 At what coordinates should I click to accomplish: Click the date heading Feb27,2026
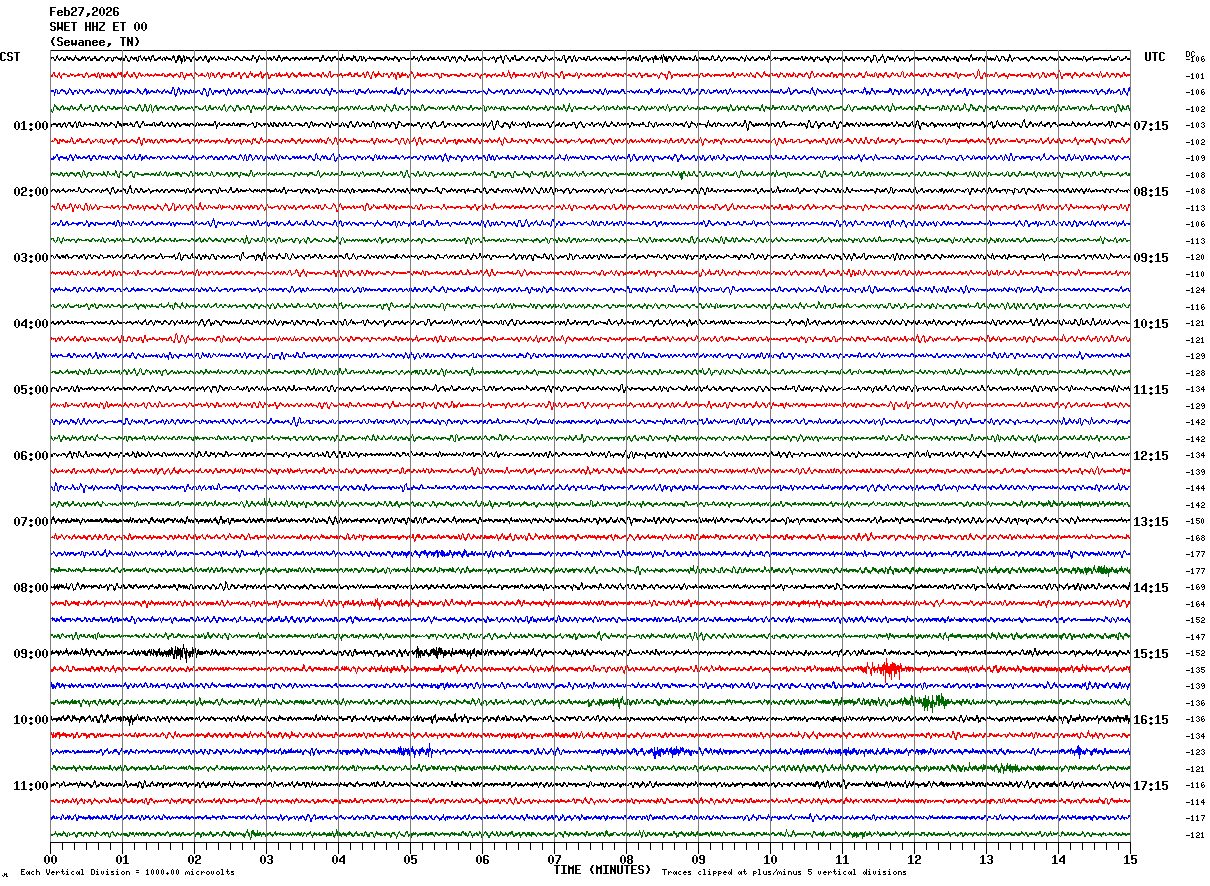(84, 12)
